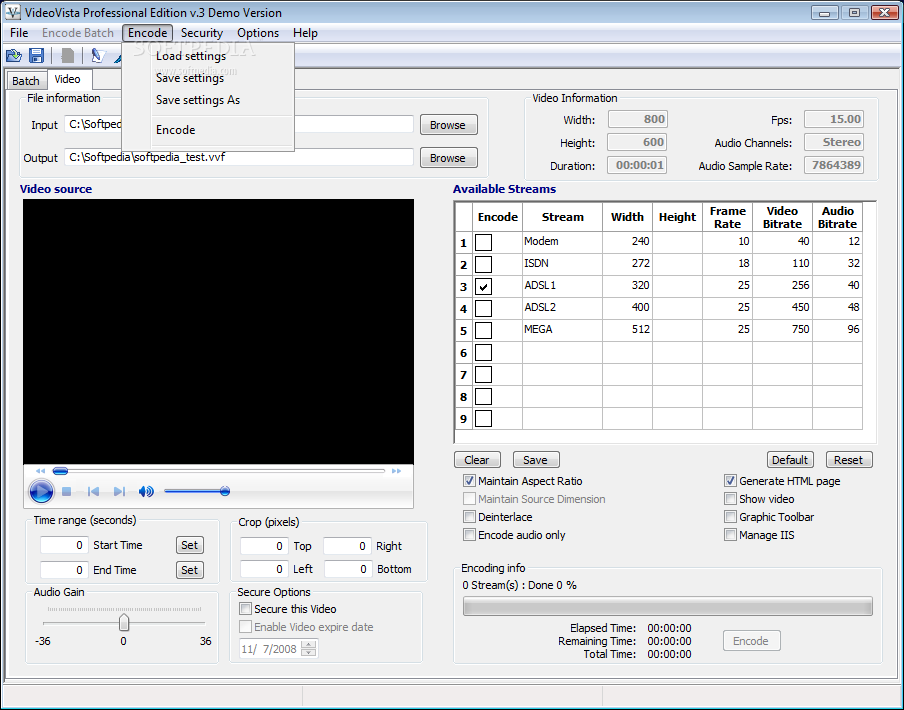Check the Encode box for Modem stream
904x710 pixels.
click(483, 242)
